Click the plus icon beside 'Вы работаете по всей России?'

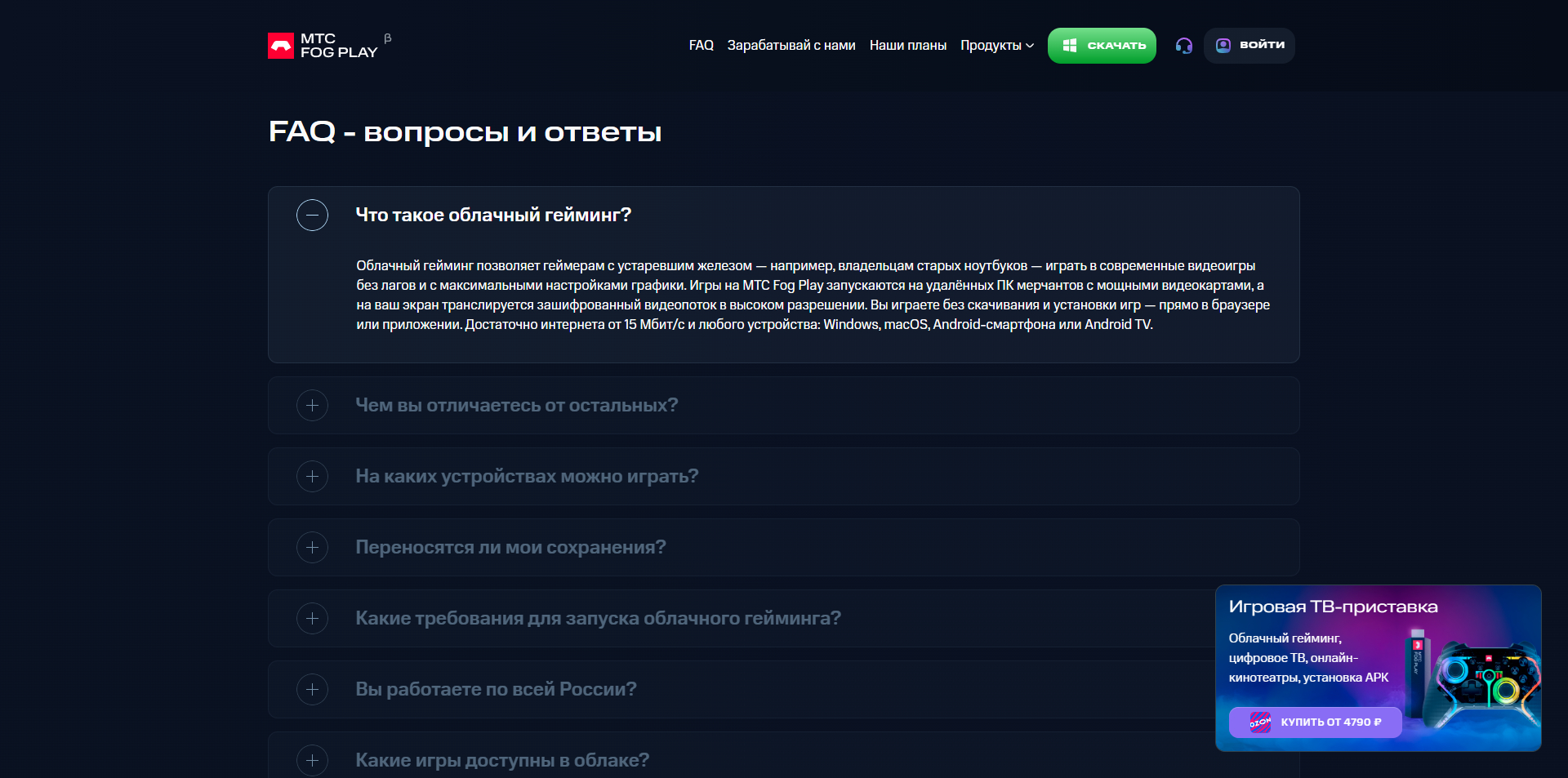click(x=312, y=690)
